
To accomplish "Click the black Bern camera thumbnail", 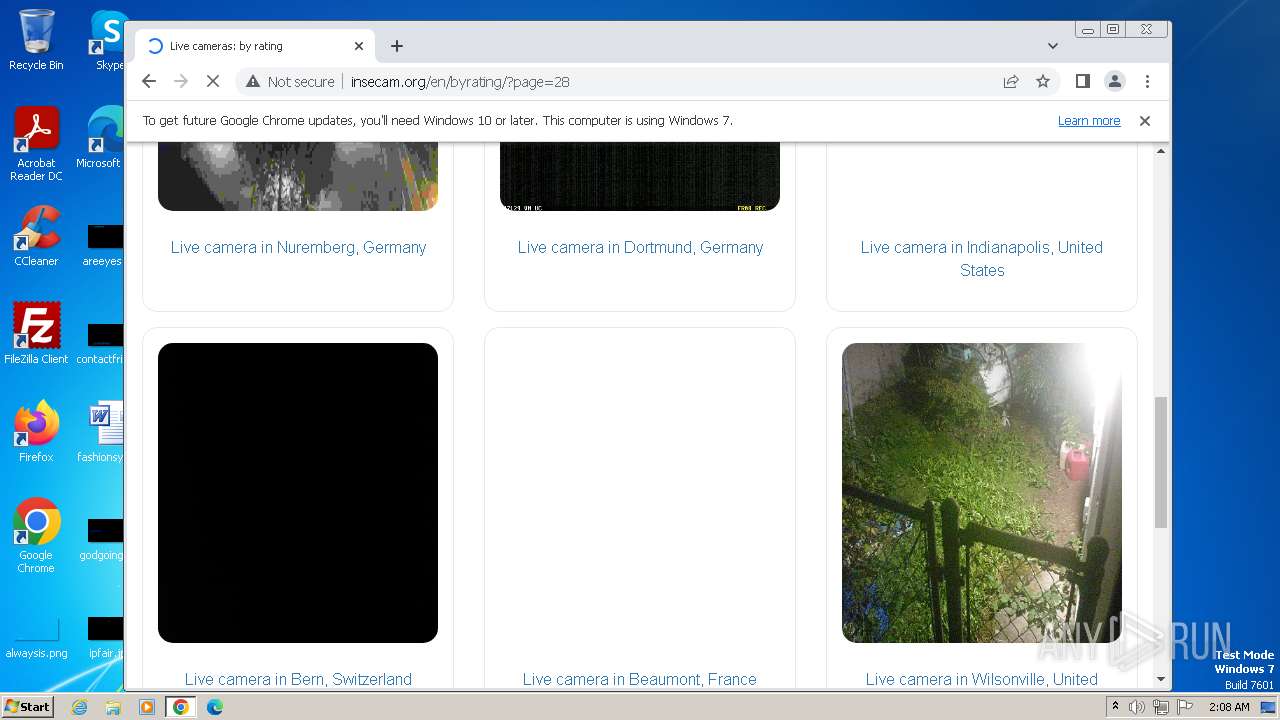I will 298,493.
